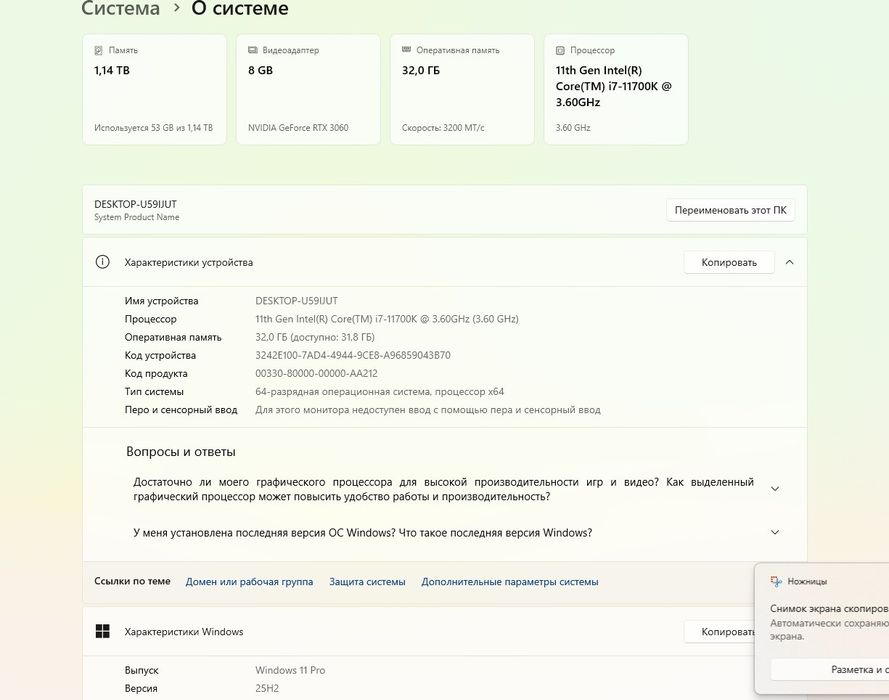
Task: Open the Оперативная память 32,0 ГБ card
Action: (462, 89)
